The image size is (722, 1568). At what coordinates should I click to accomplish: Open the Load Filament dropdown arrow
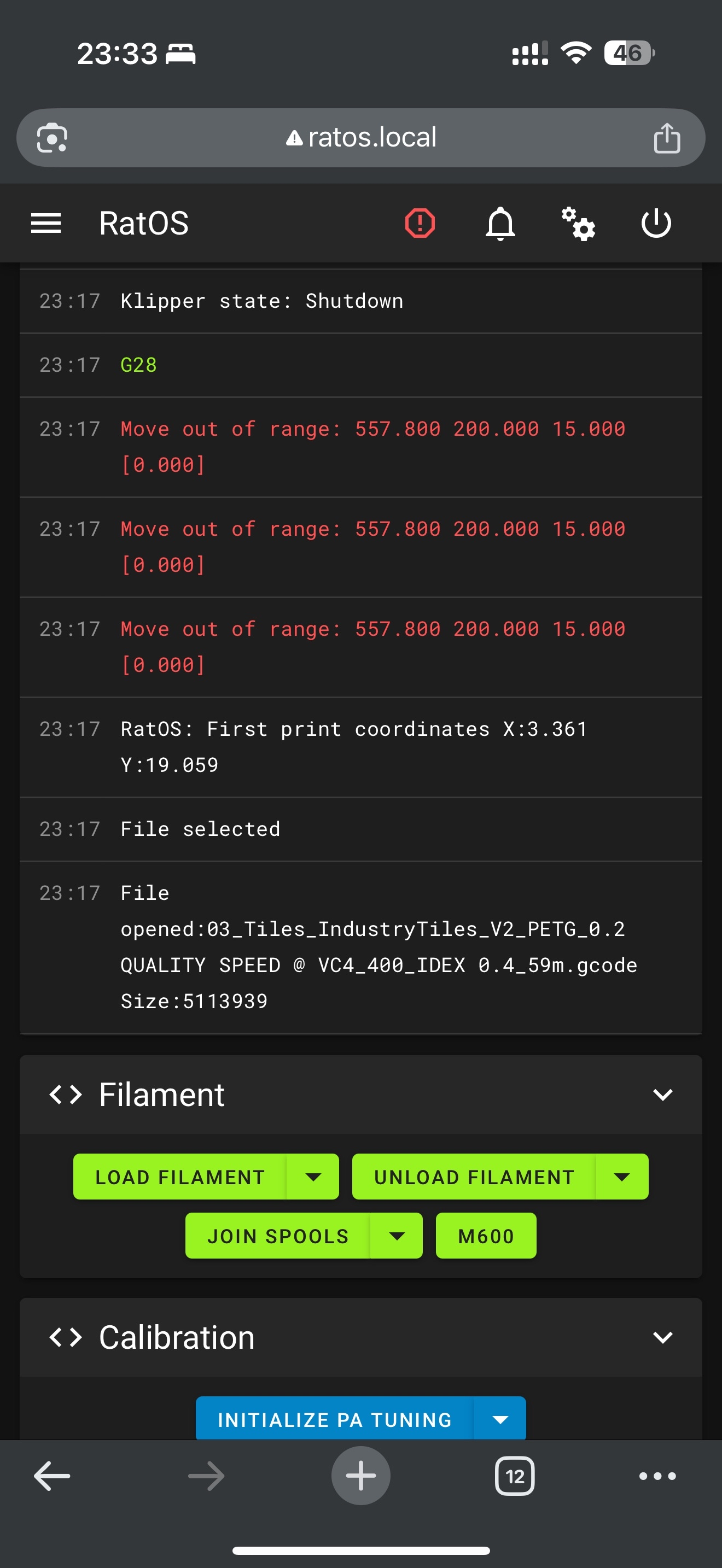click(x=313, y=1177)
